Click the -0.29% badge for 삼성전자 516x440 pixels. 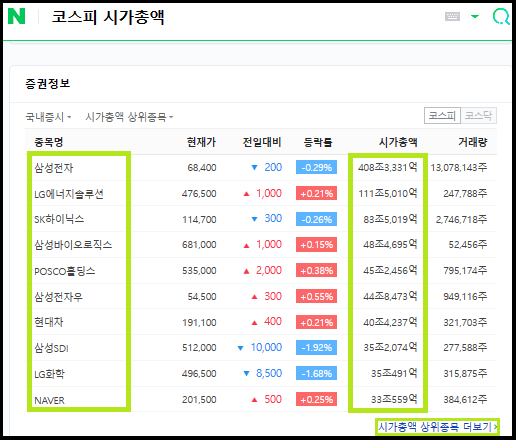click(x=316, y=167)
